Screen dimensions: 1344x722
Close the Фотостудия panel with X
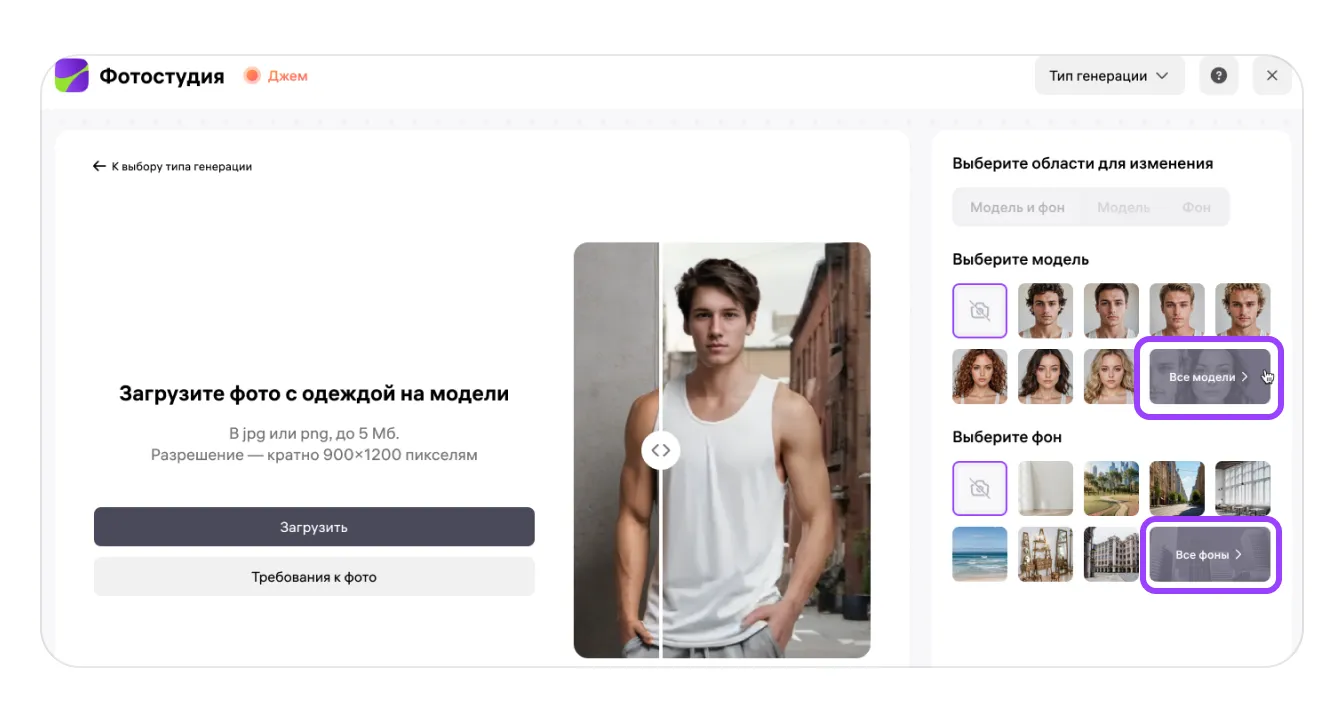pyautogui.click(x=1272, y=76)
